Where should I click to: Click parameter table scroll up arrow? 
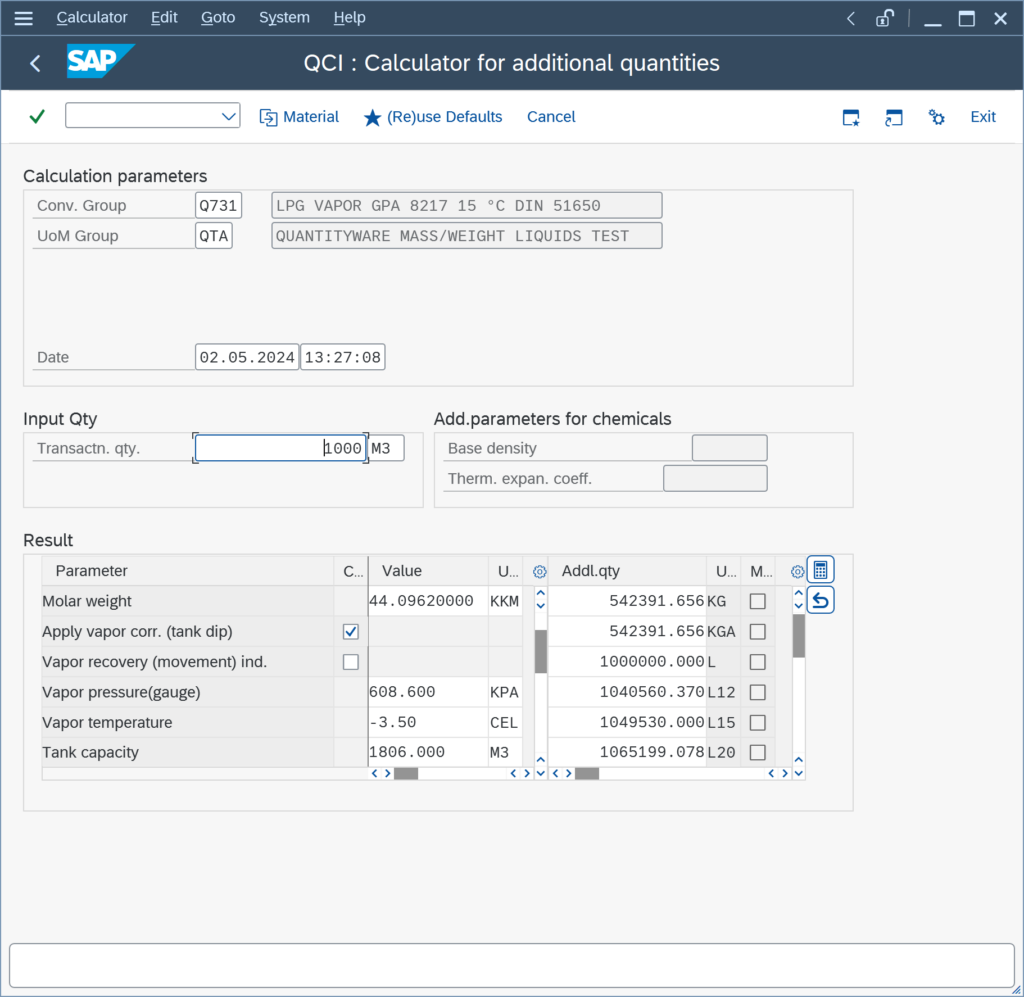point(541,593)
